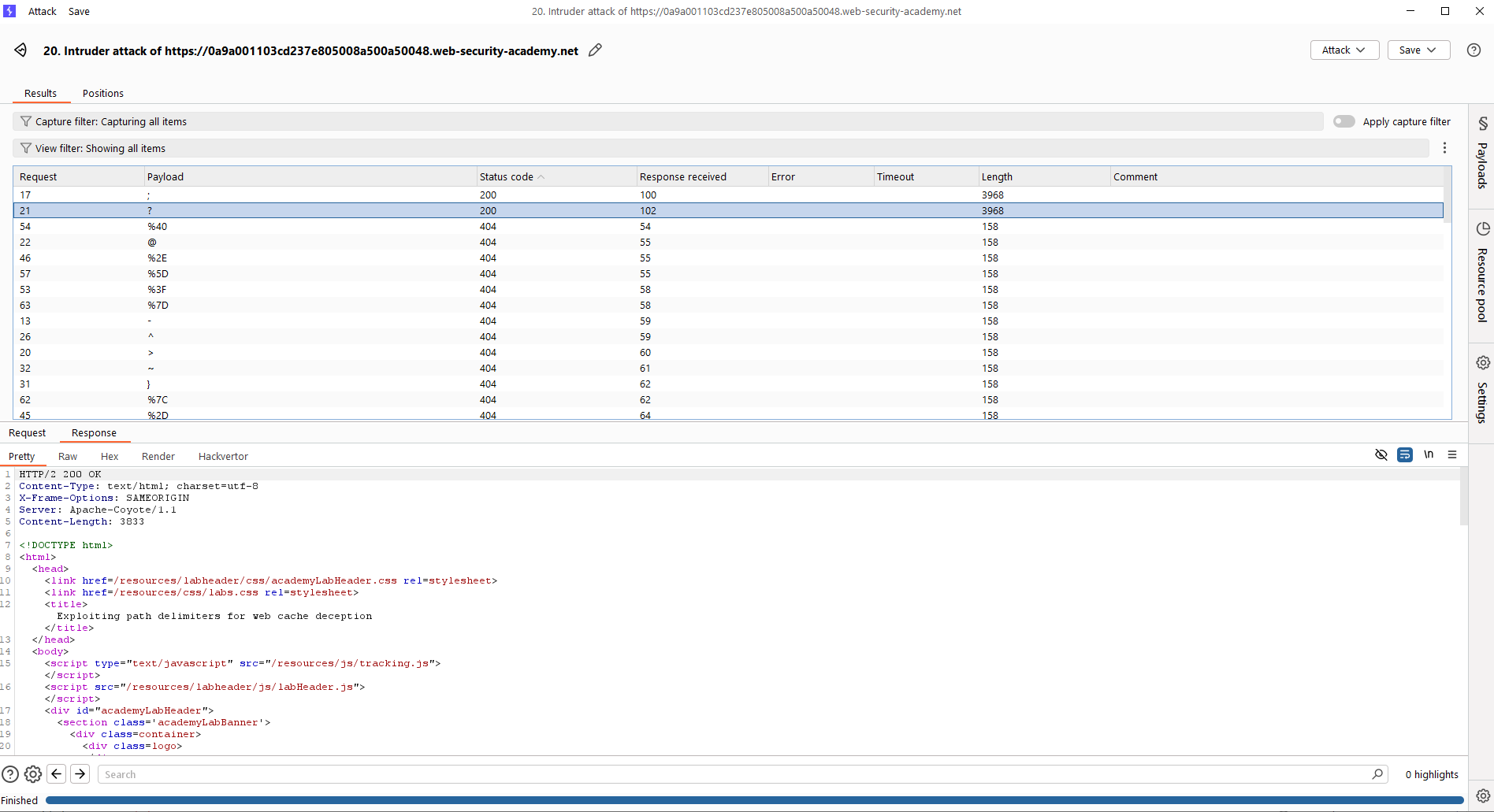1494x812 pixels.
Task: Toggle hidden characters eye-slash icon
Action: [1381, 455]
